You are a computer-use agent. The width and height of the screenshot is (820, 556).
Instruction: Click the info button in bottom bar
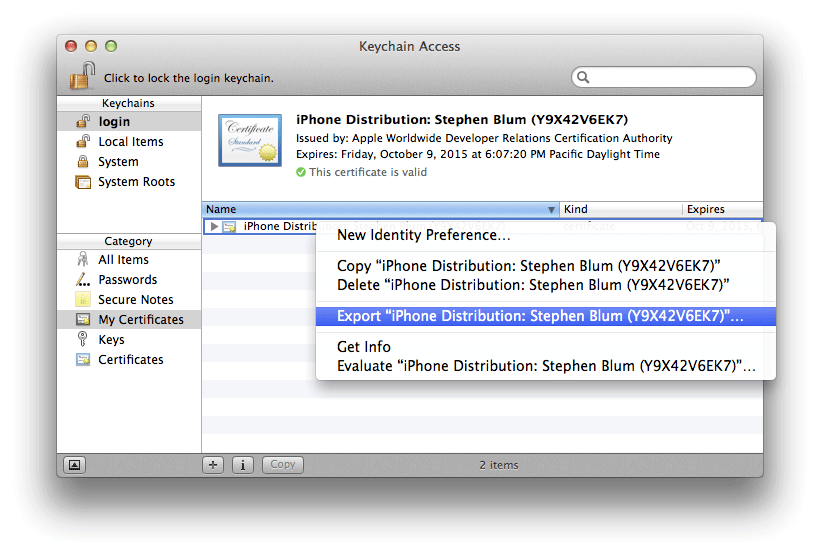point(242,464)
